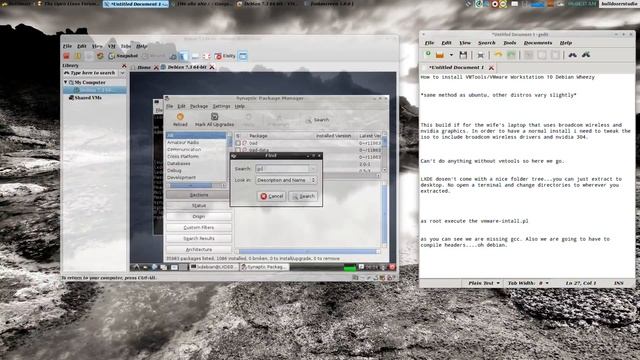Click the Synaptic Packag... taskbar button in guest

[264, 267]
